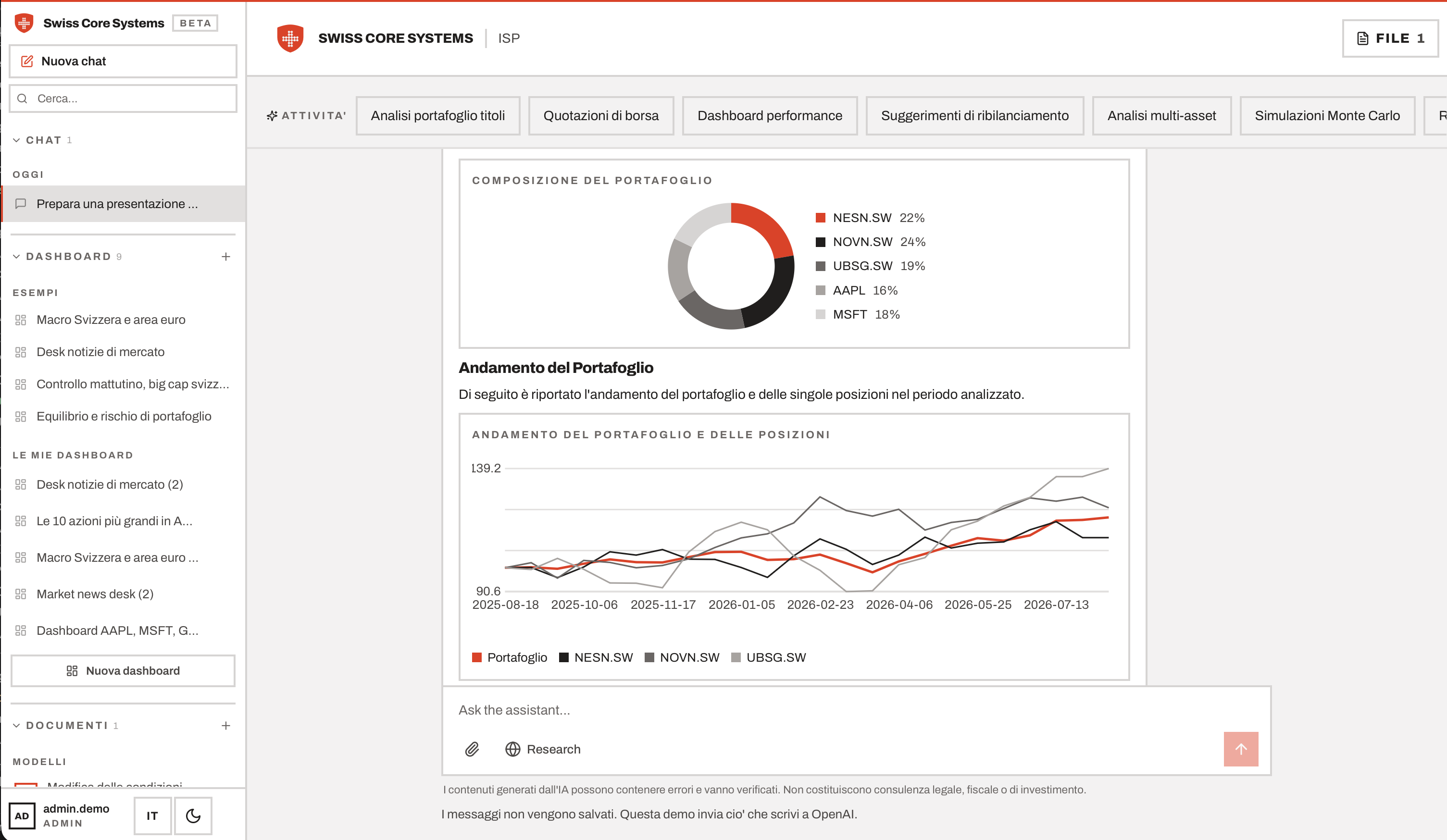Click the header Swiss Core Systems shield logo
This screenshot has width=1447, height=840.
290,38
